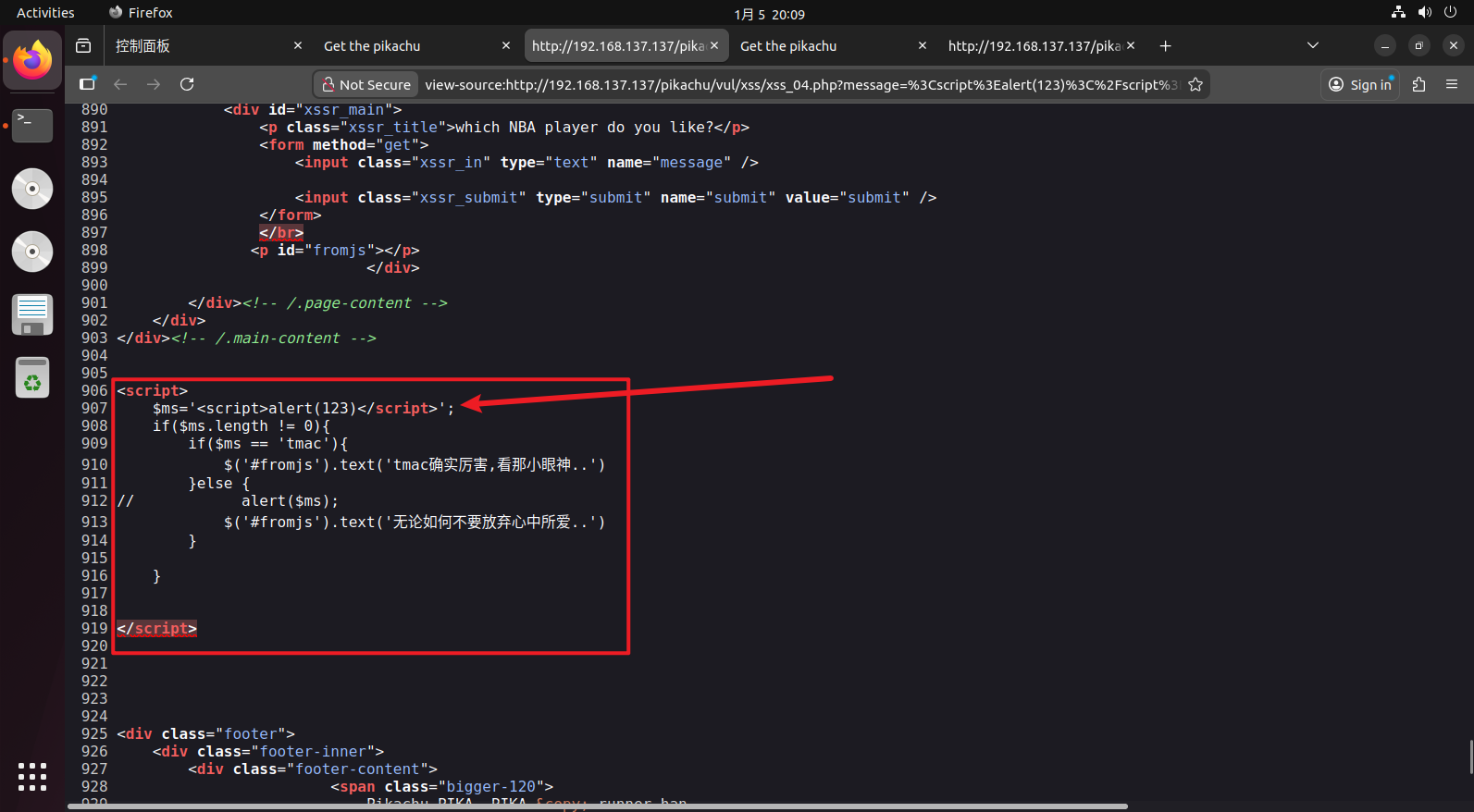This screenshot has height=812, width=1474.
Task: Click the highlighted </br> tag on line 897
Action: 281,232
